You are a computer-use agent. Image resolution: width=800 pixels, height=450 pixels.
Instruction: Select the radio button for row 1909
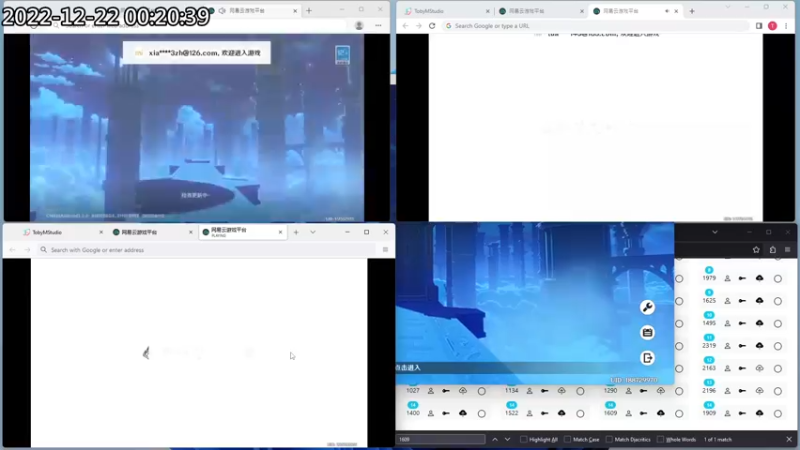pyautogui.click(x=778, y=413)
